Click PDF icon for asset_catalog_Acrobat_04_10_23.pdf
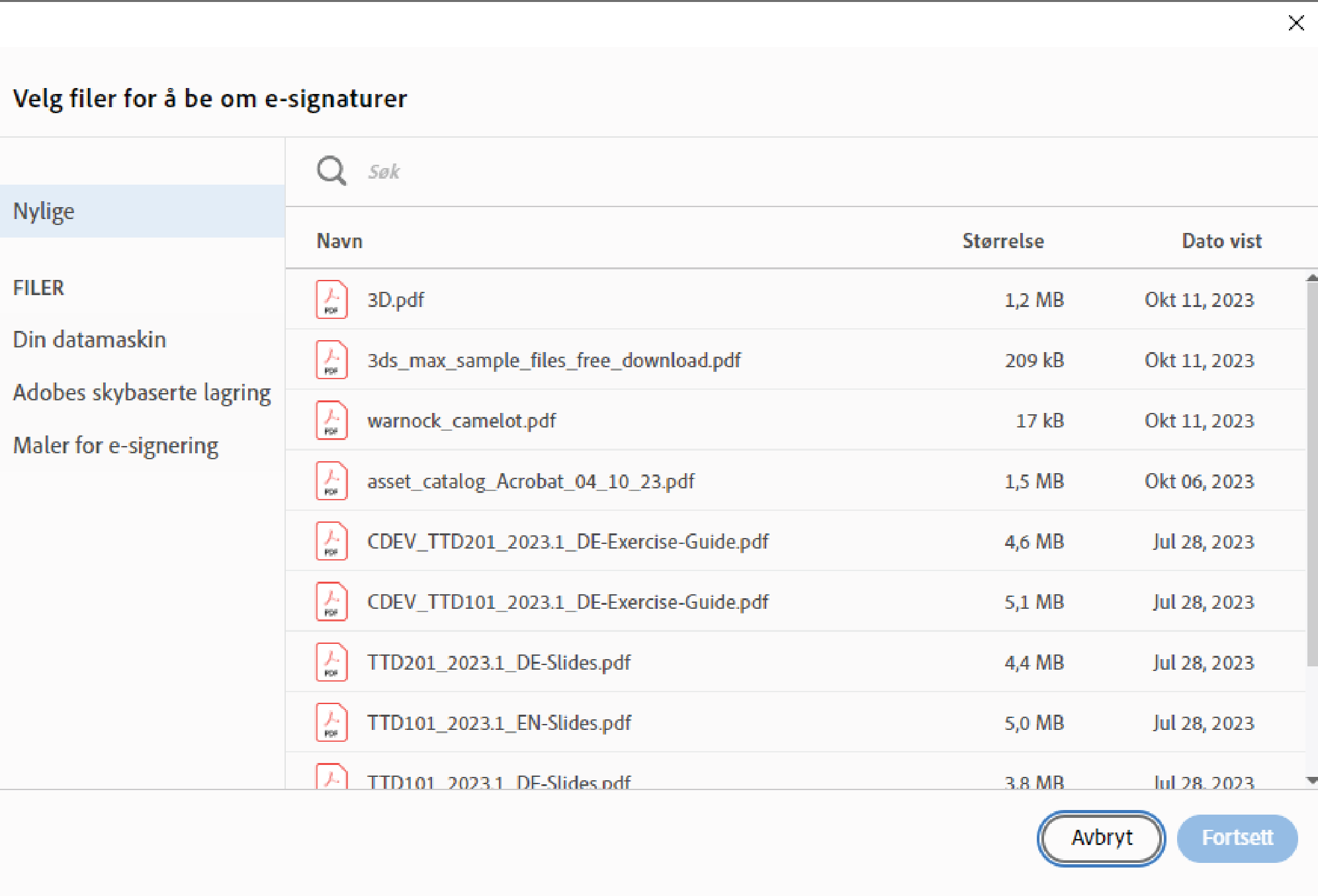1318x896 pixels. click(331, 481)
